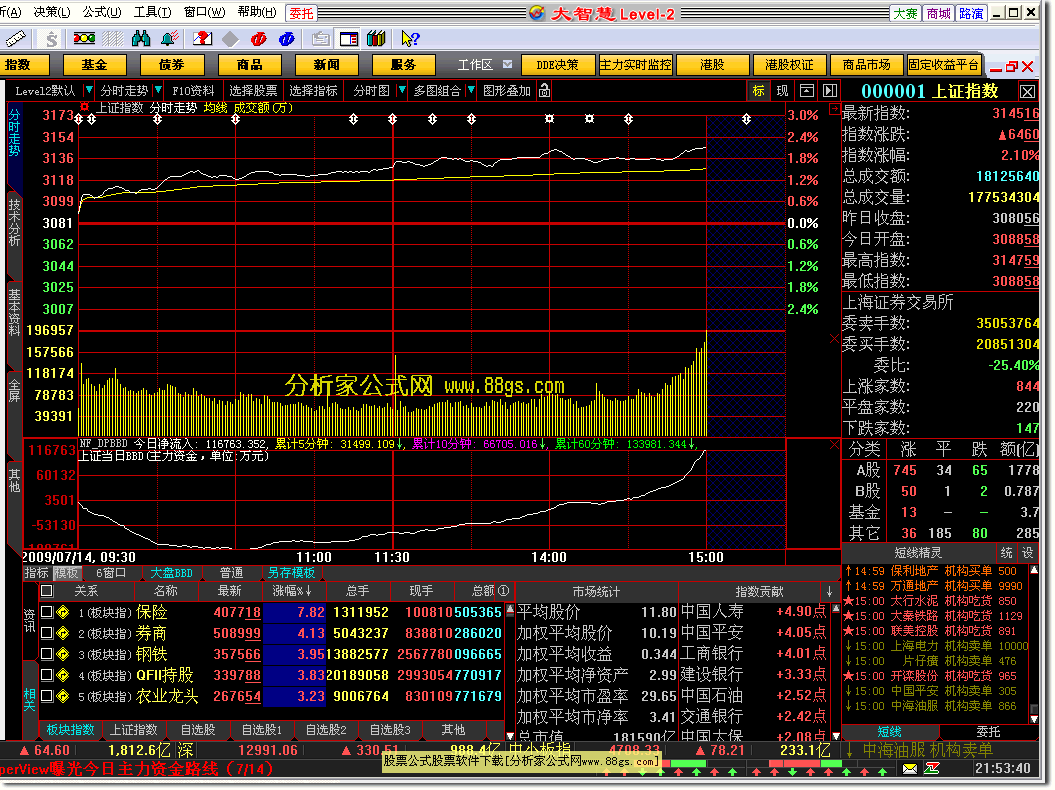Click the 债券 yellow button
This screenshot has width=1055, height=790.
172,65
